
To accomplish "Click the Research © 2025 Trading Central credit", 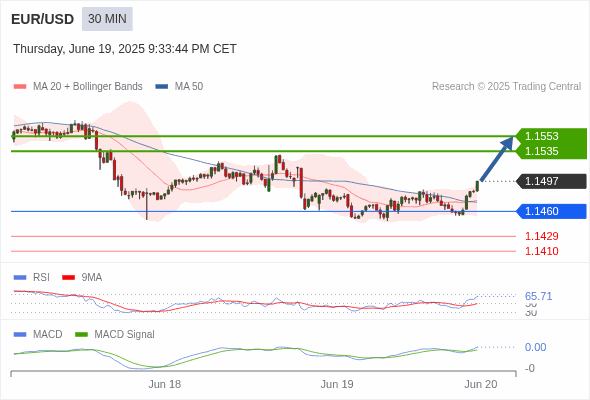I will click(506, 87).
